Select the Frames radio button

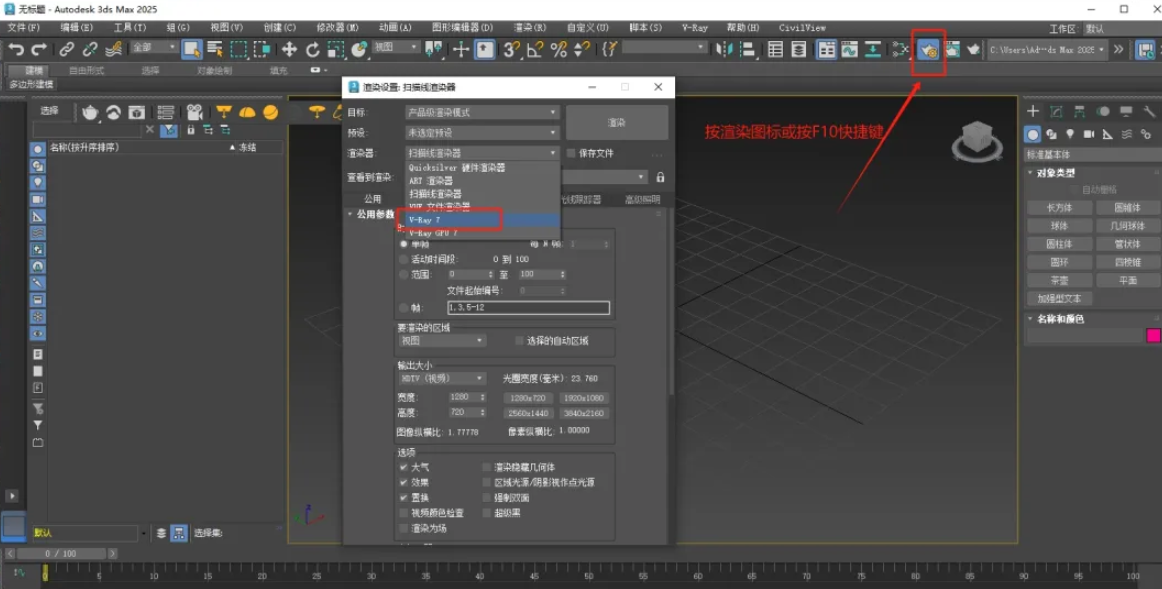pyautogui.click(x=404, y=307)
